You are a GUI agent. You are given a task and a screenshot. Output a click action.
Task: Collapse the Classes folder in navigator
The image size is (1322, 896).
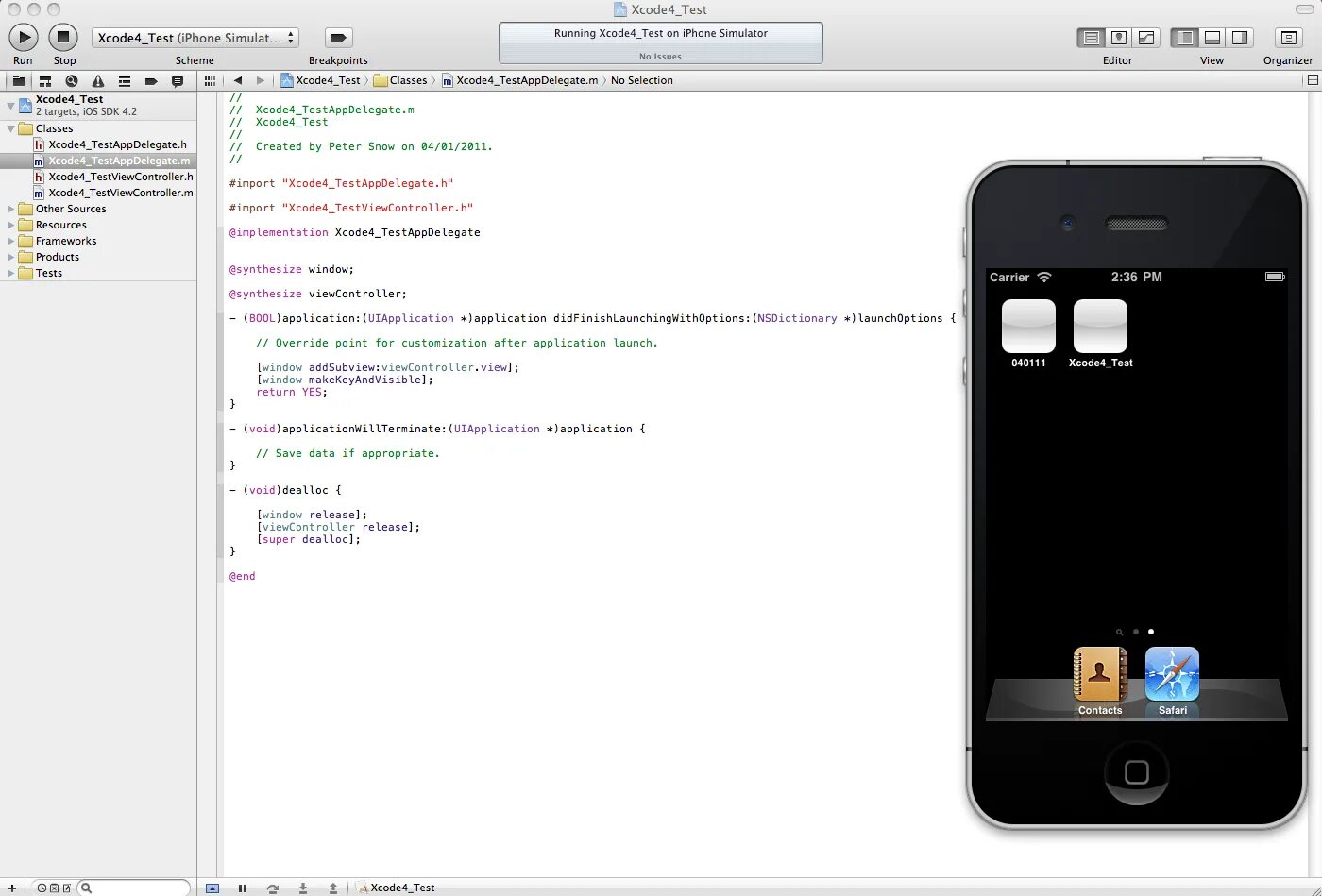(x=10, y=128)
